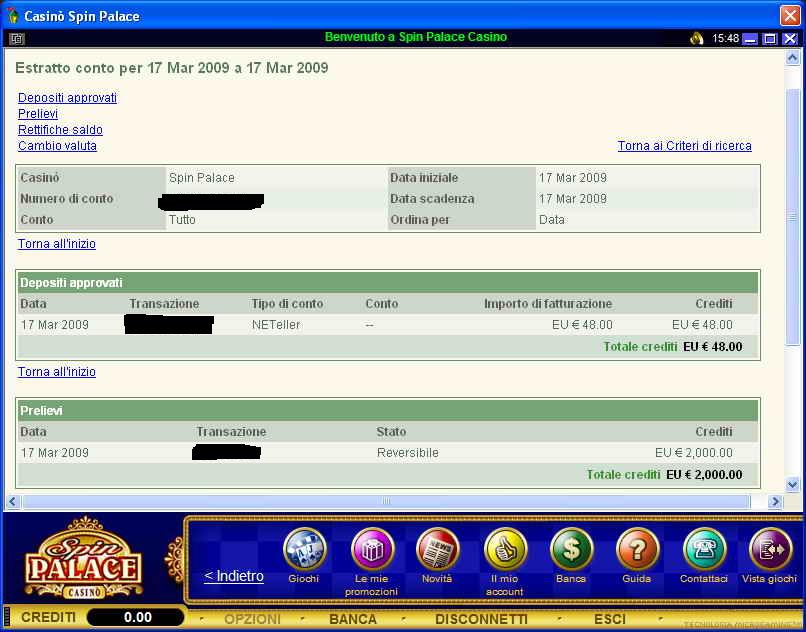Click the Depositi approvati table header
The width and height of the screenshot is (806, 632).
388,282
